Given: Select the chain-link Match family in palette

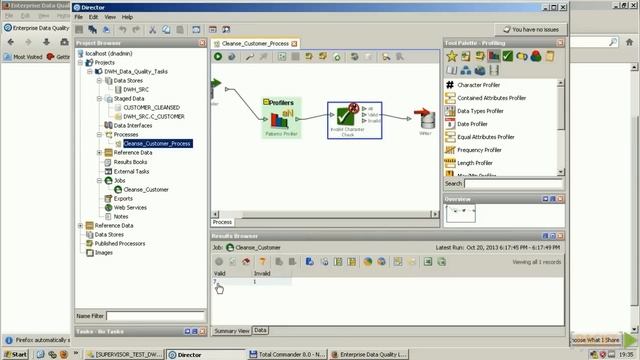Looking at the screenshot, I should point(522,56).
